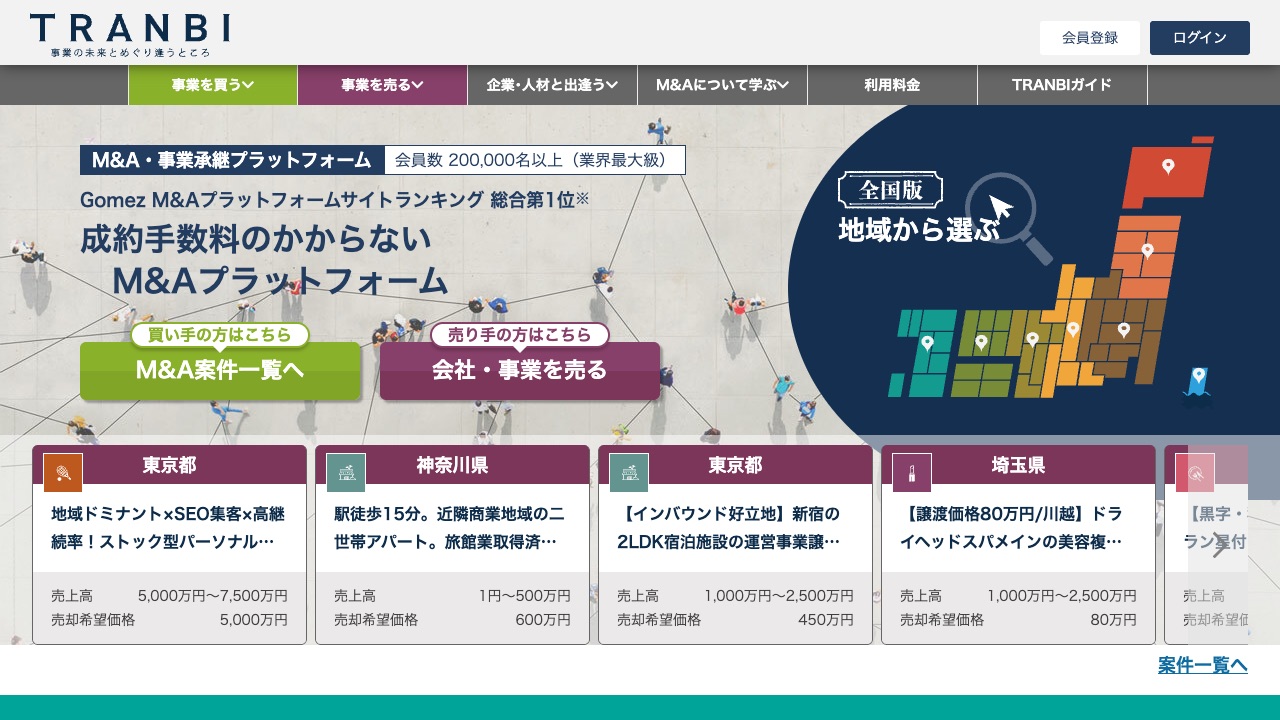The width and height of the screenshot is (1280, 720).
Task: Select 全国版 地域から選ぶ map banner
Action: 918,209
